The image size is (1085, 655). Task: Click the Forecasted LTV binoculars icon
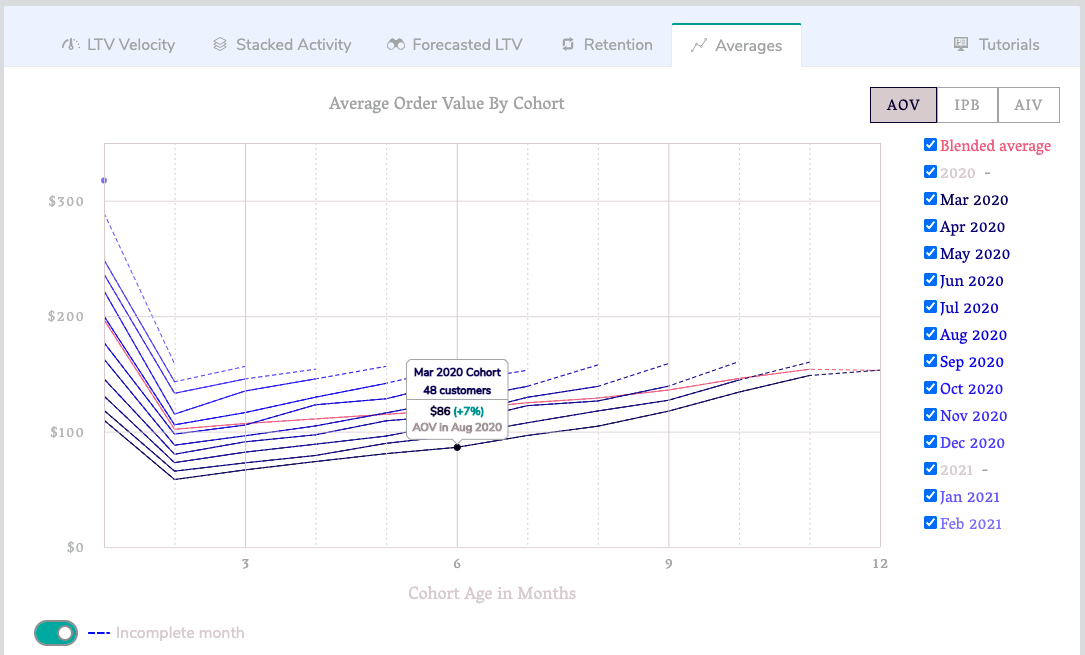[396, 44]
